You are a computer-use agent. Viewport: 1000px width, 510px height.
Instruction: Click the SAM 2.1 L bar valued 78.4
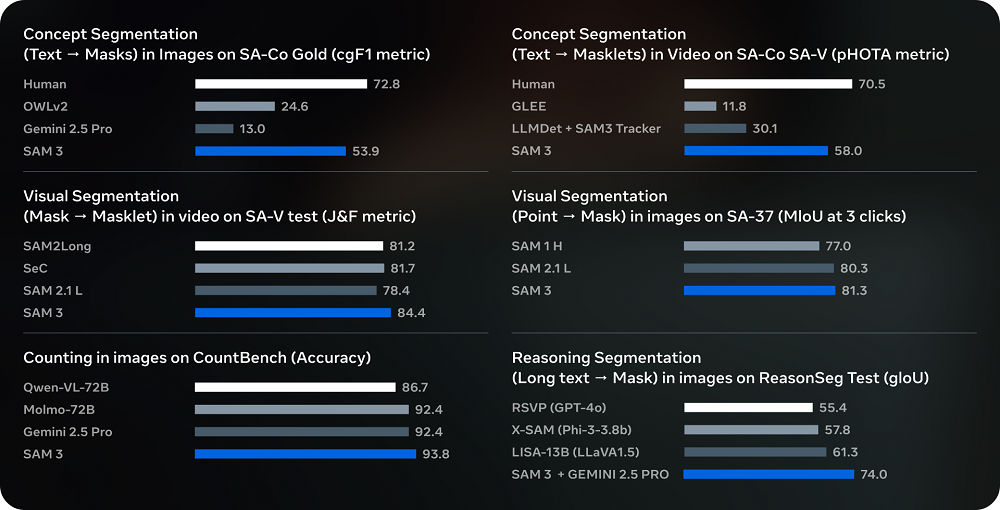(x=286, y=291)
